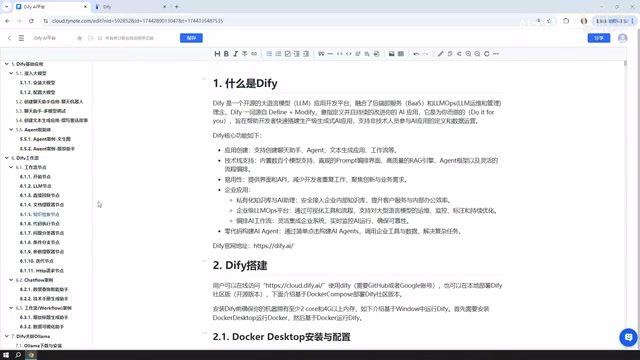Click the blue share button
640x360 pixels.
[x=599, y=38]
